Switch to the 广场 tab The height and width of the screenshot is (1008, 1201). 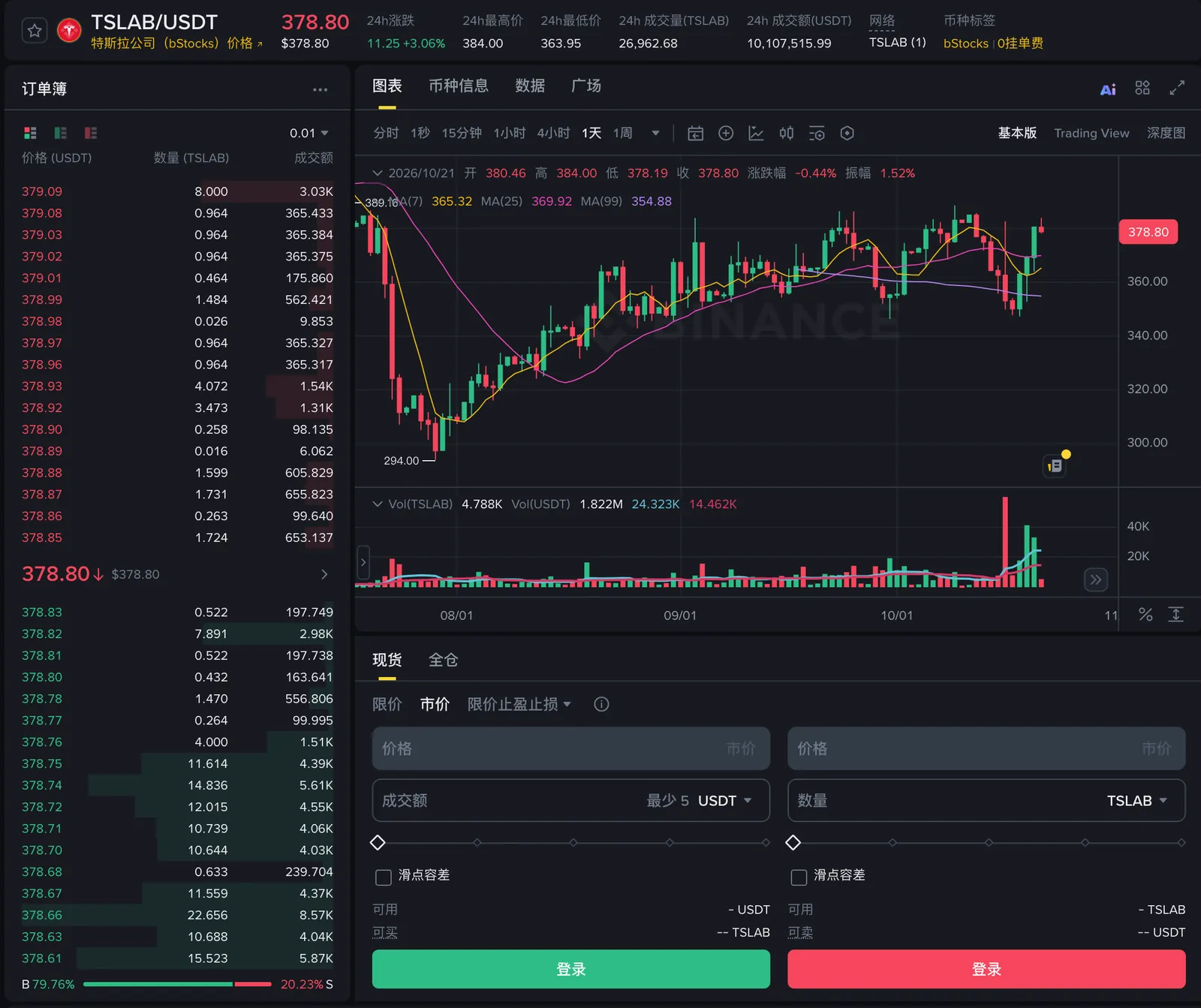pyautogui.click(x=586, y=86)
